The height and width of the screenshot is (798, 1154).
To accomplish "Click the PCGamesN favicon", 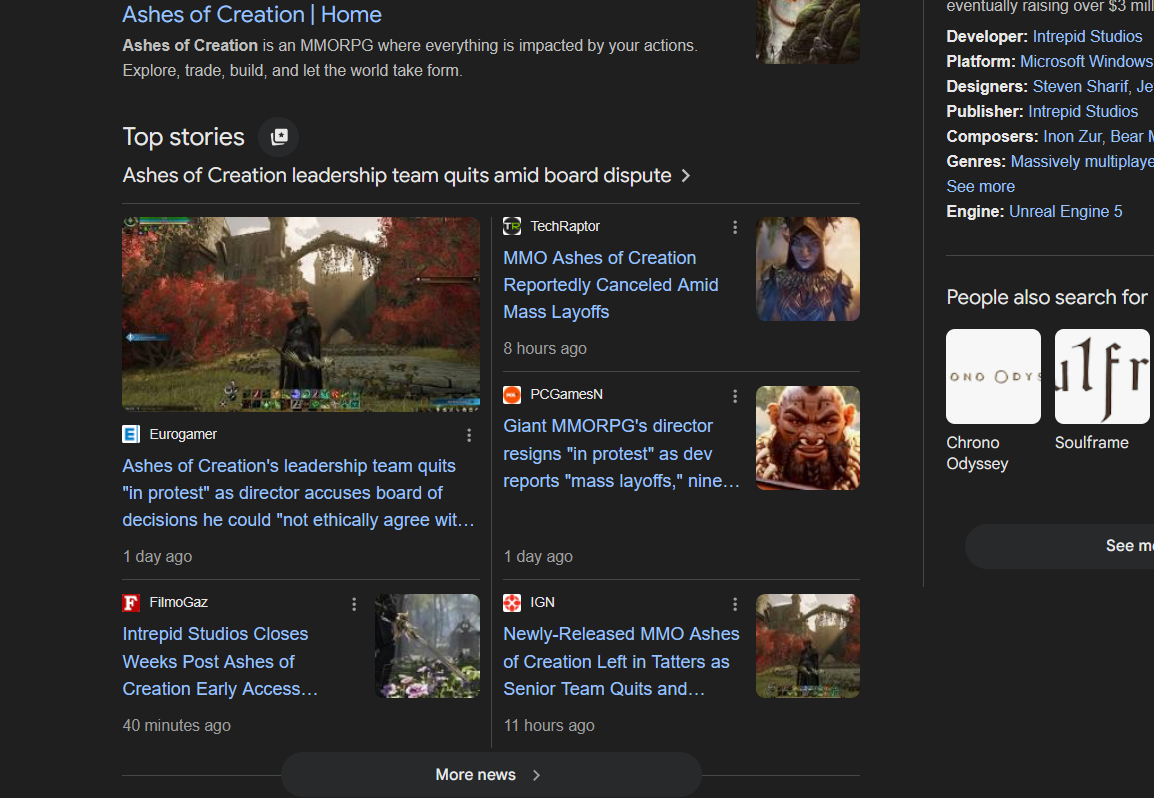I will point(512,395).
